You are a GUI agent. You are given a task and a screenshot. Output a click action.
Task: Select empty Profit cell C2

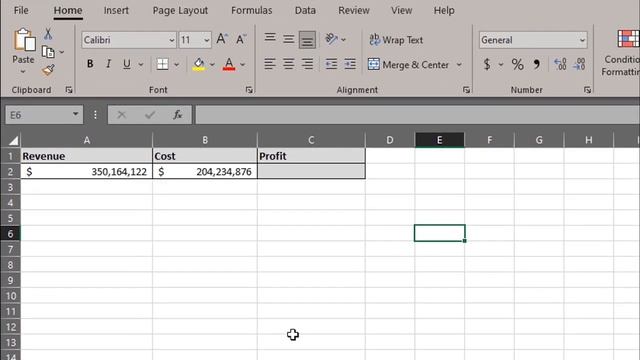pyautogui.click(x=311, y=171)
